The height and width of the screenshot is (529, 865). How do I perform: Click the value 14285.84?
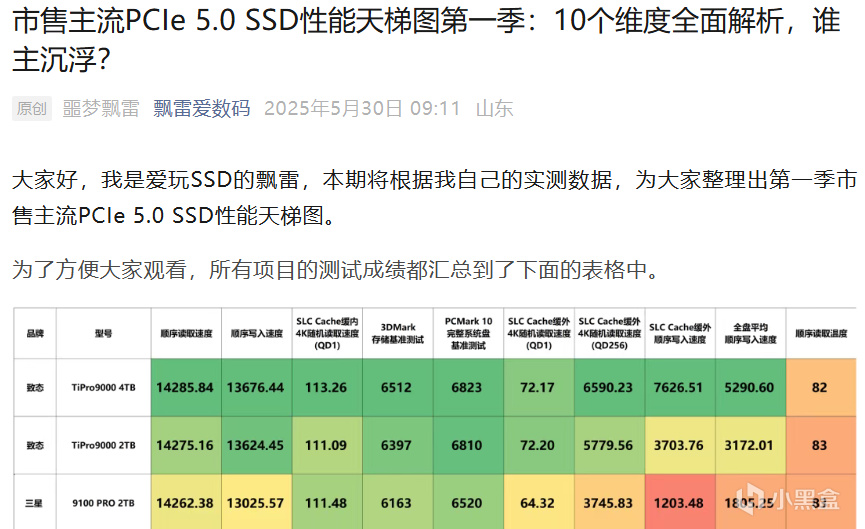point(185,387)
